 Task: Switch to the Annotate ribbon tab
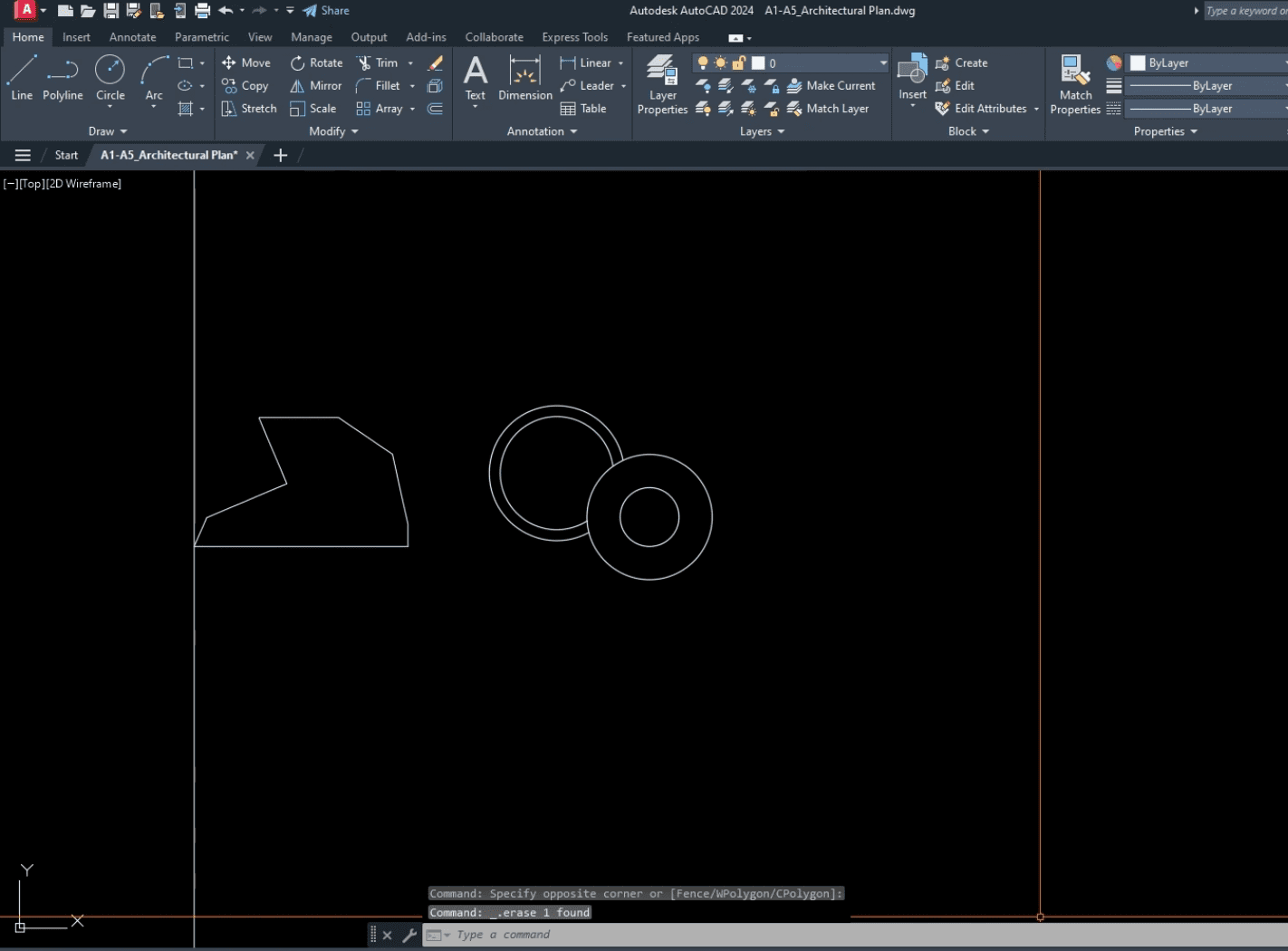(x=132, y=37)
